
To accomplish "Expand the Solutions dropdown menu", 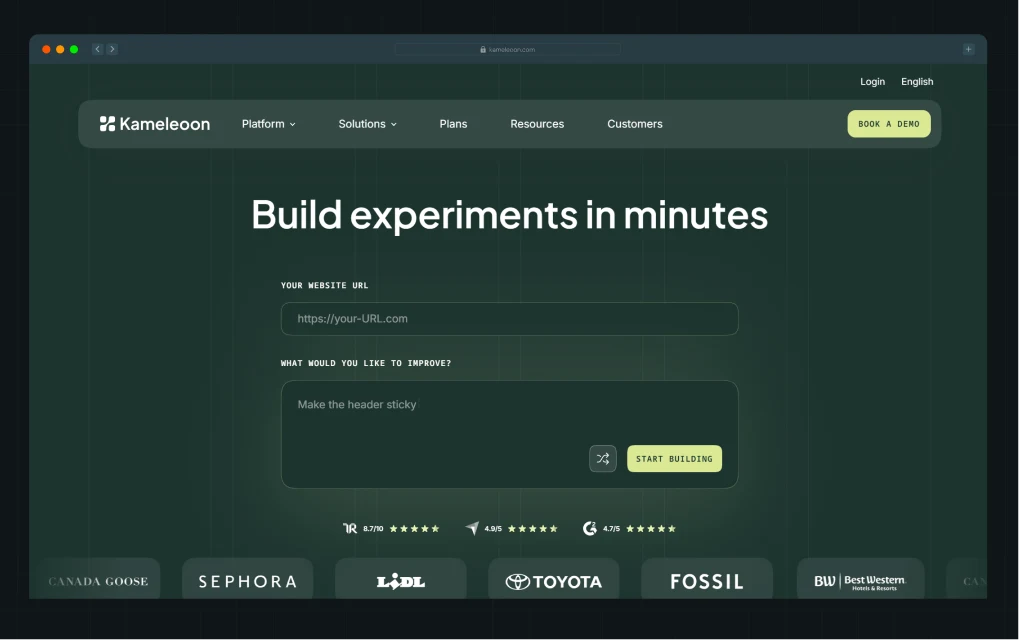I will click(367, 124).
